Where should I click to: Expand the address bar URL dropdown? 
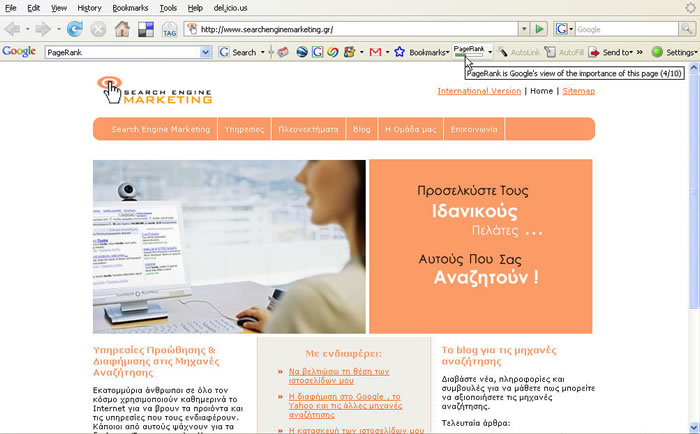pyautogui.click(x=524, y=29)
